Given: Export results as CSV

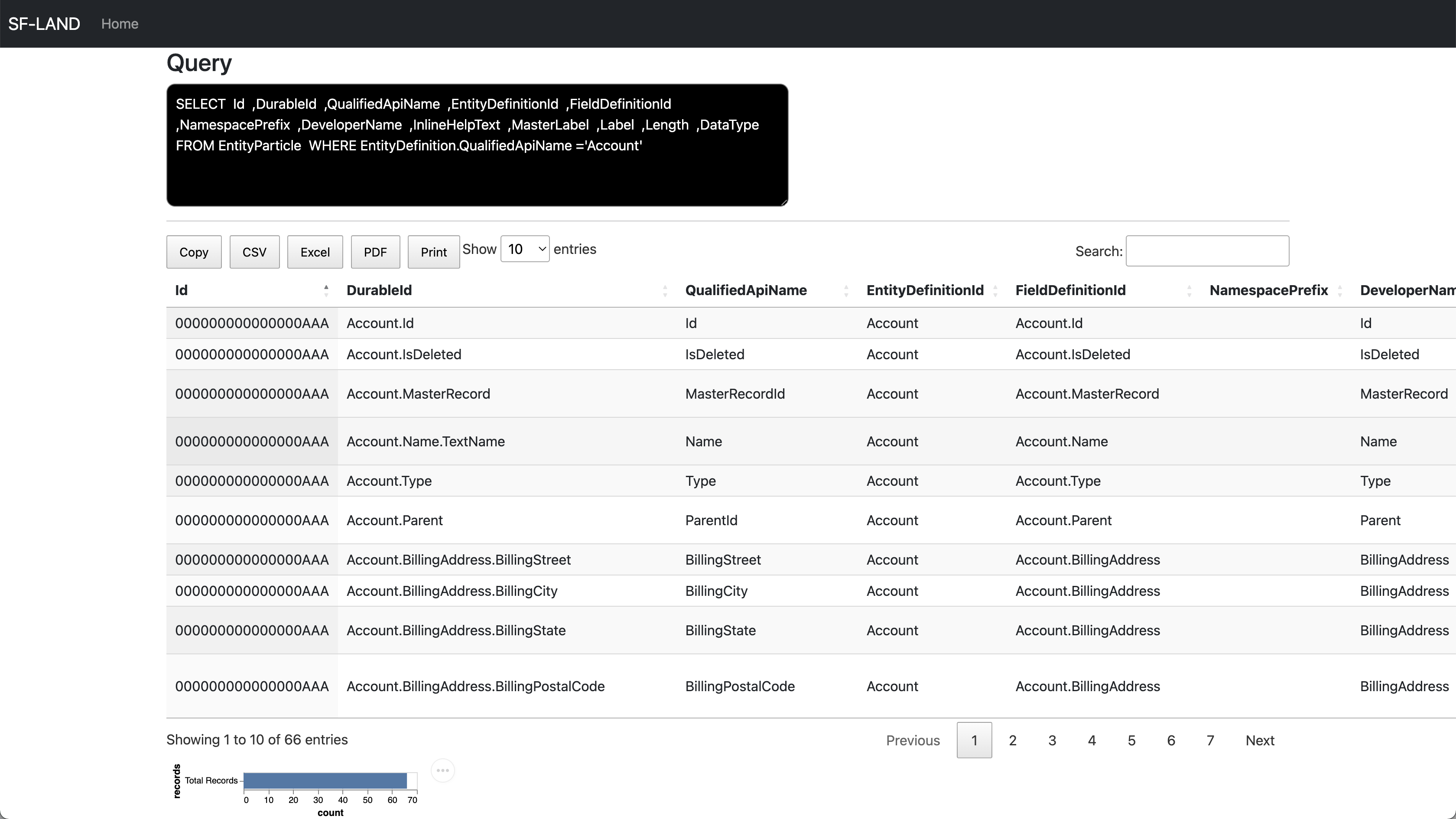Looking at the screenshot, I should coord(254,252).
